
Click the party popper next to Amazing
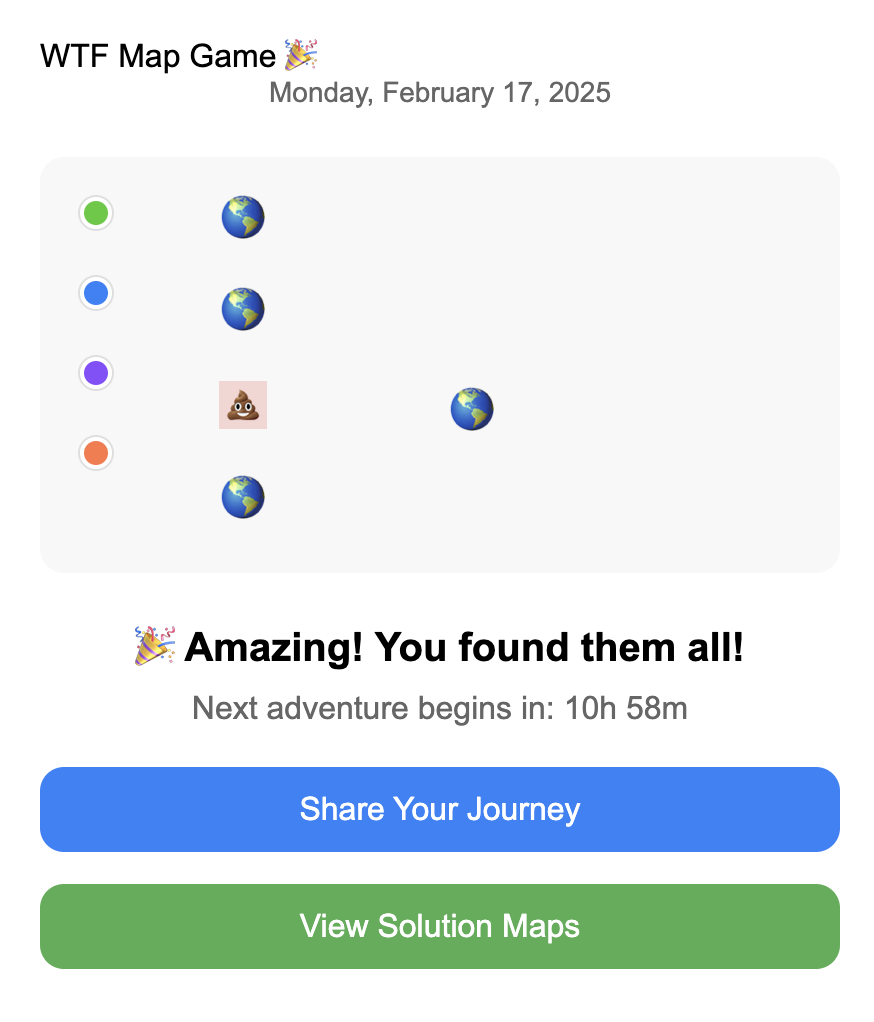tap(154, 646)
